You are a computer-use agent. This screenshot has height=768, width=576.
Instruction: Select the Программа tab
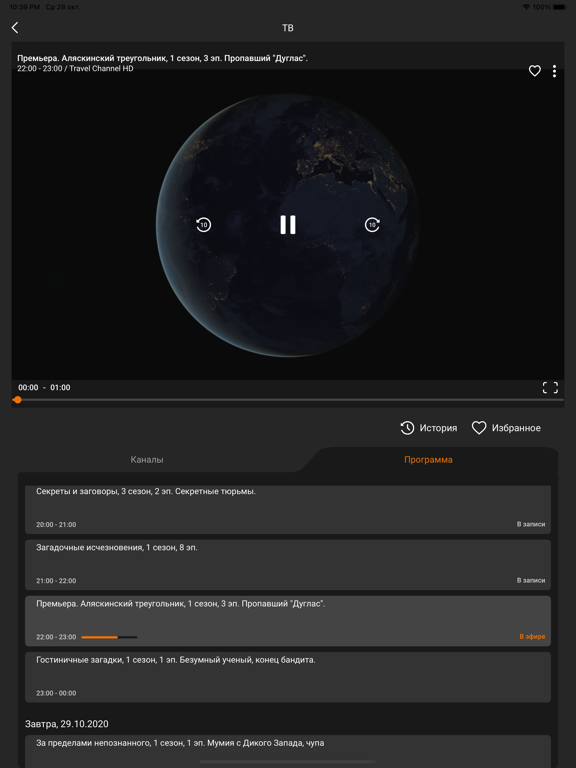[x=428, y=459]
